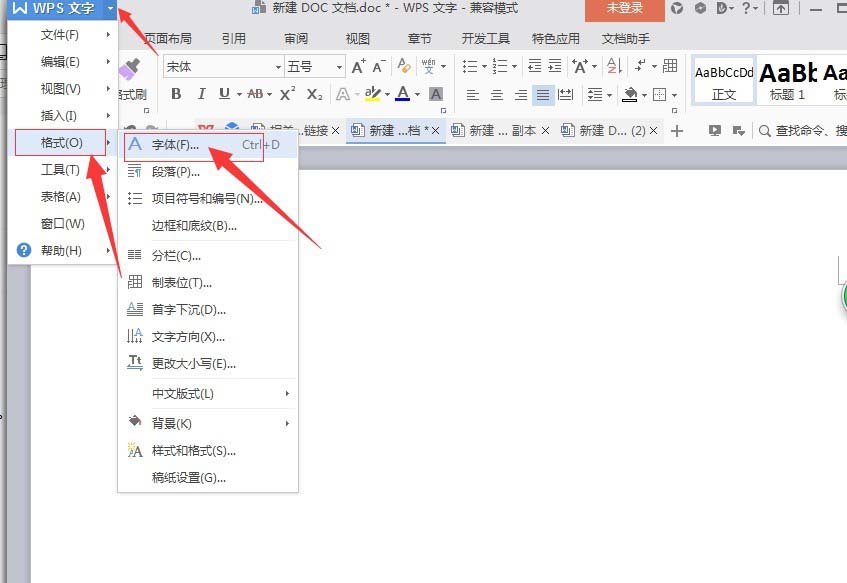Image resolution: width=847 pixels, height=583 pixels.
Task: Click shading paint bucket icon
Action: click(629, 95)
